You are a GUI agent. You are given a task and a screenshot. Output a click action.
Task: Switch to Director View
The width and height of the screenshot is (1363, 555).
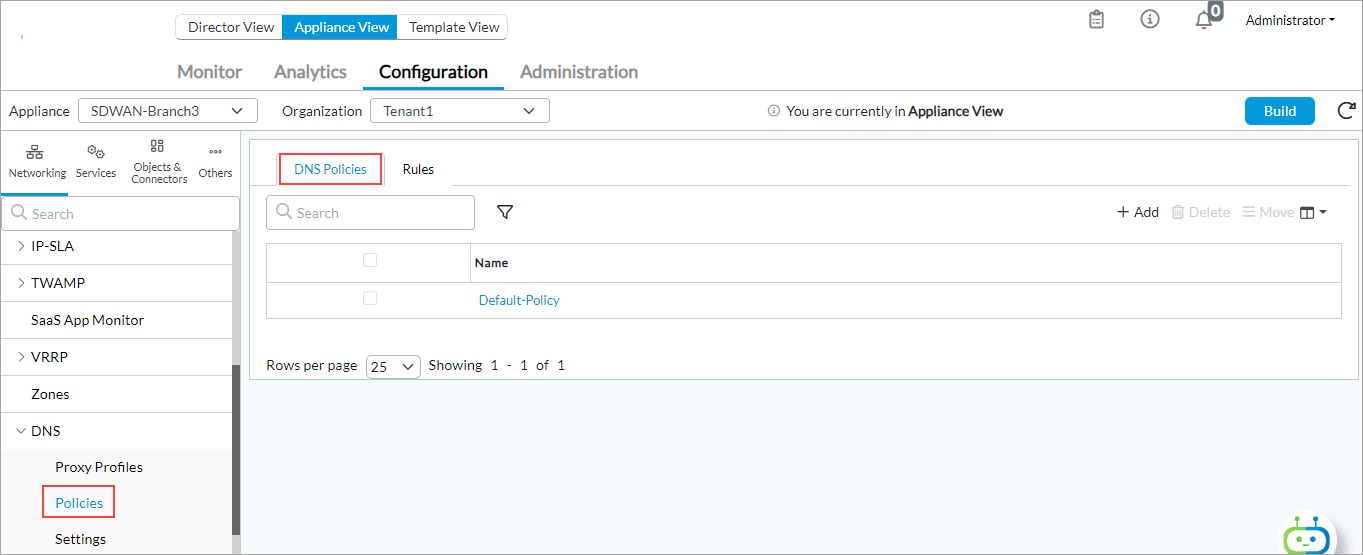click(x=230, y=27)
